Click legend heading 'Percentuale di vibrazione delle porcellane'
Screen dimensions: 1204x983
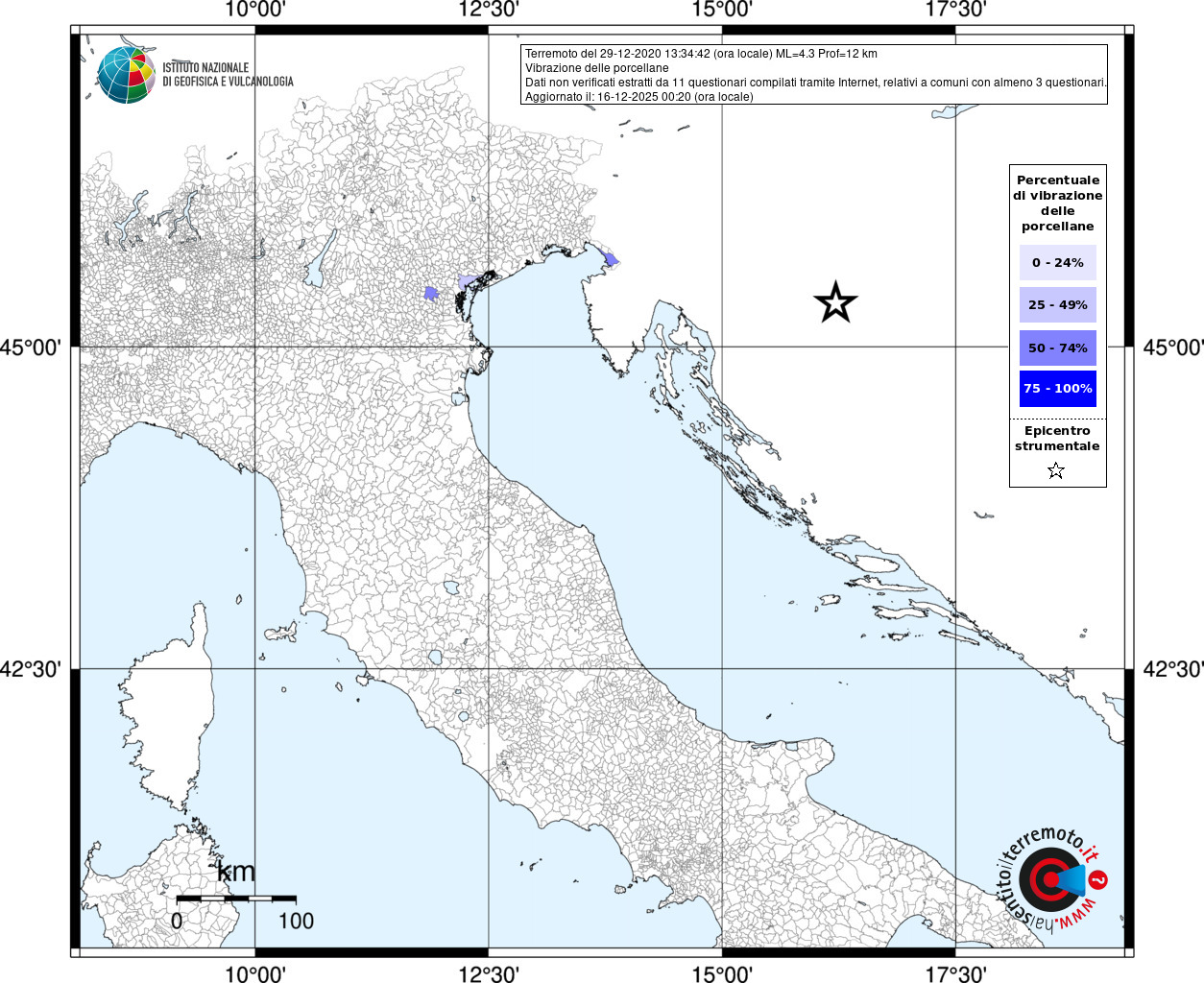point(1058,204)
